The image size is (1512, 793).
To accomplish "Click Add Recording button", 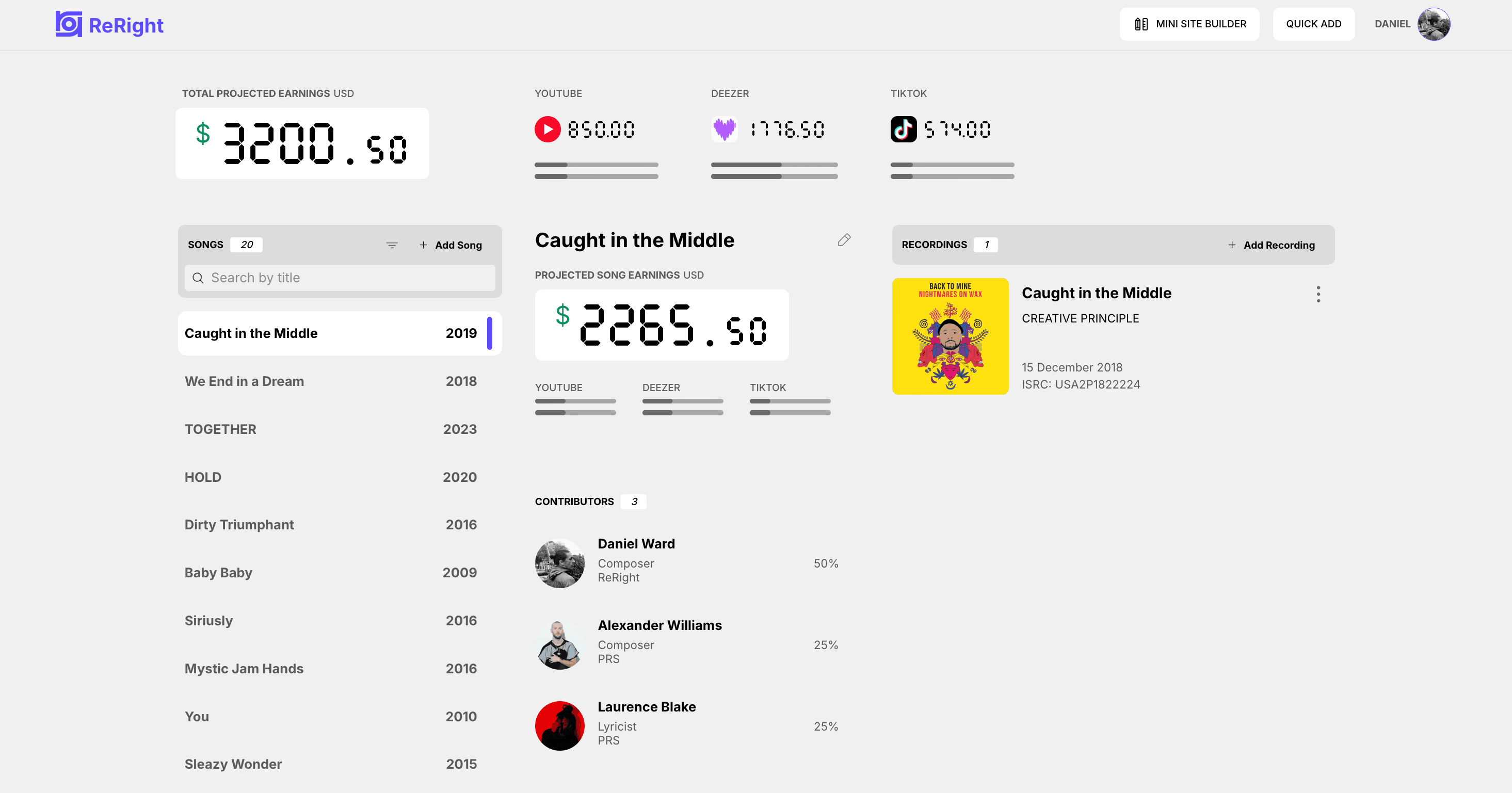I will (1271, 244).
